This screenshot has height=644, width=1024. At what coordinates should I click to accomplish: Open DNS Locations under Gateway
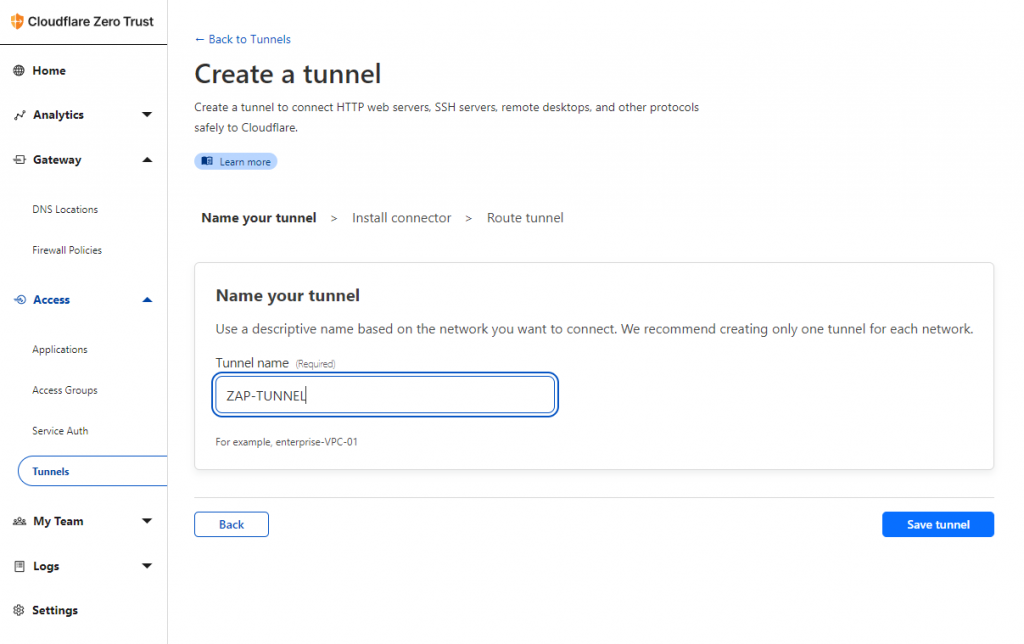coord(65,210)
